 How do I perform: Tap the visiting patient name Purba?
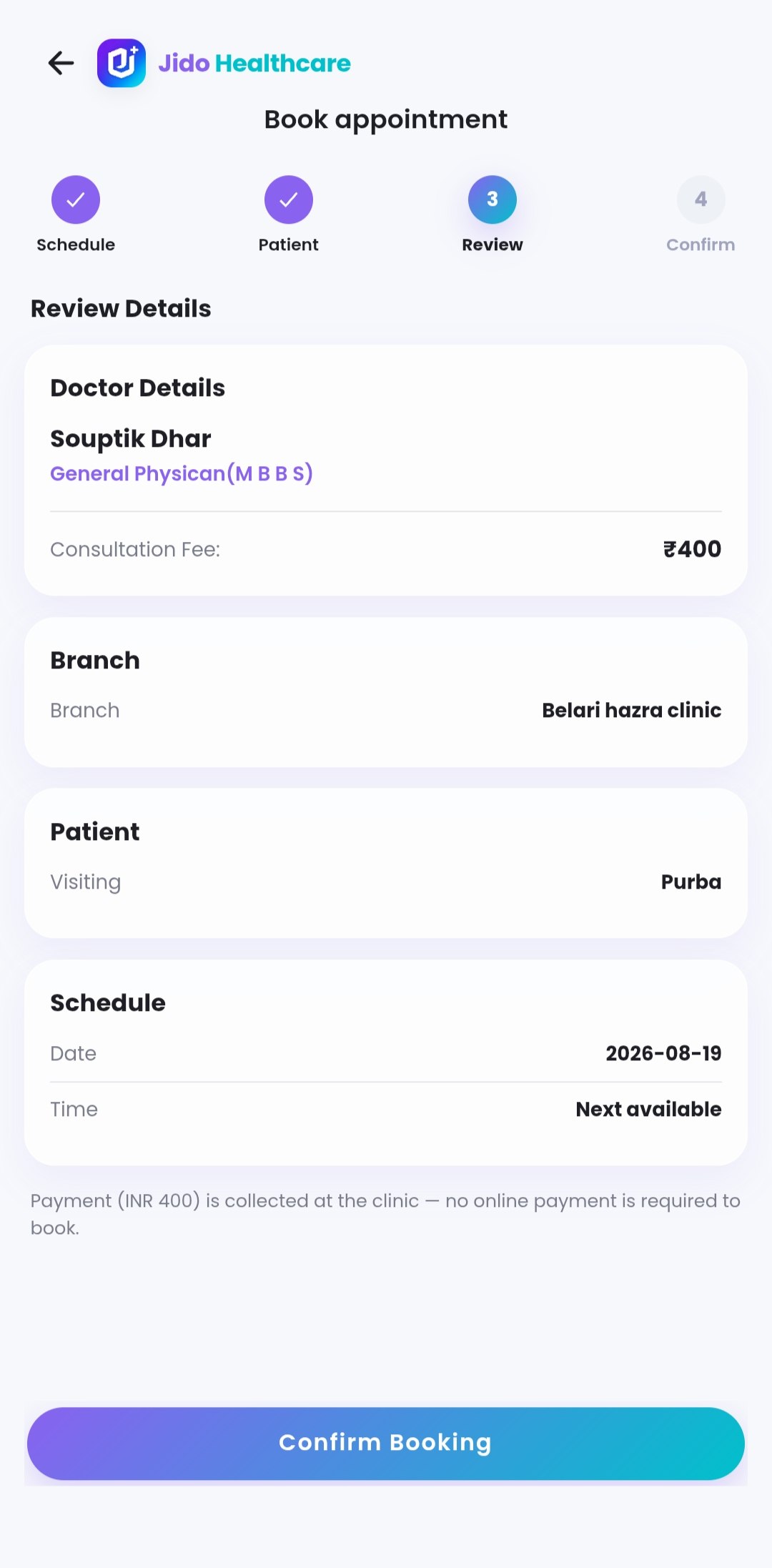pyautogui.click(x=691, y=882)
